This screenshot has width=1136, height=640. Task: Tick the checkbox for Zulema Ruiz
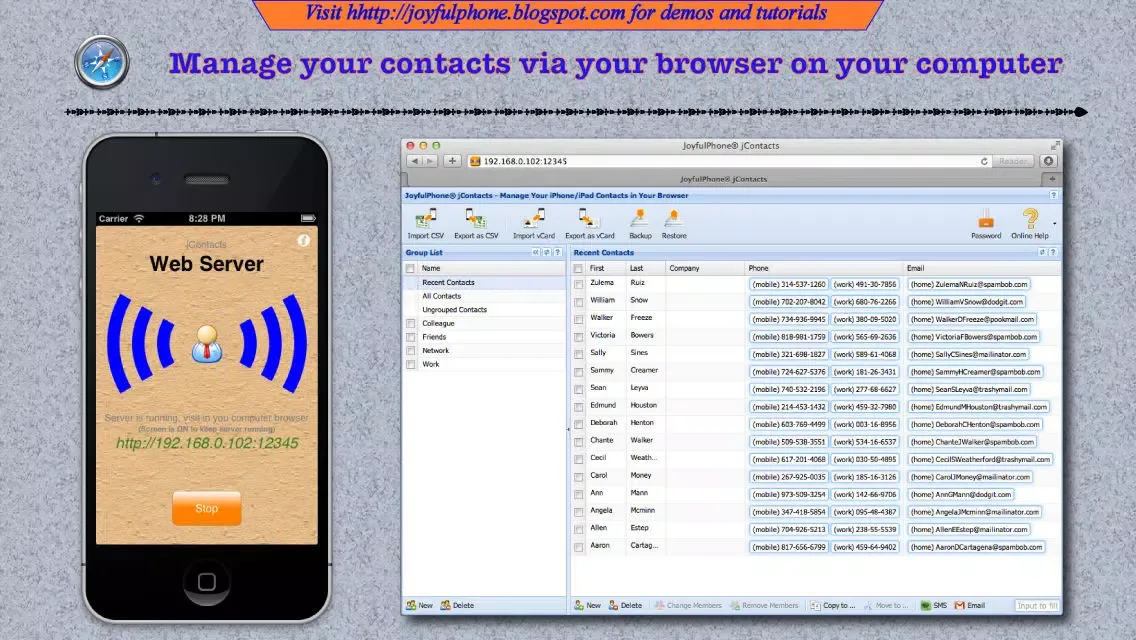[x=578, y=284]
